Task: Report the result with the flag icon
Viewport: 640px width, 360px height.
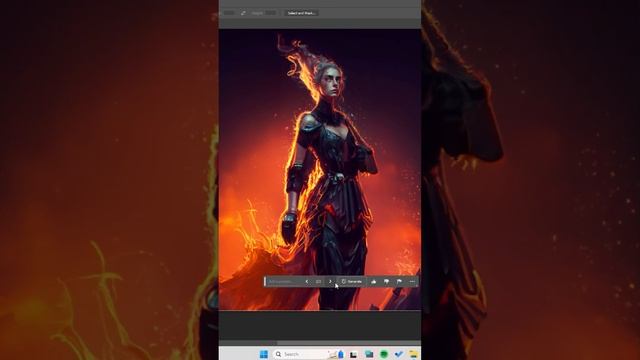Action: click(399, 281)
